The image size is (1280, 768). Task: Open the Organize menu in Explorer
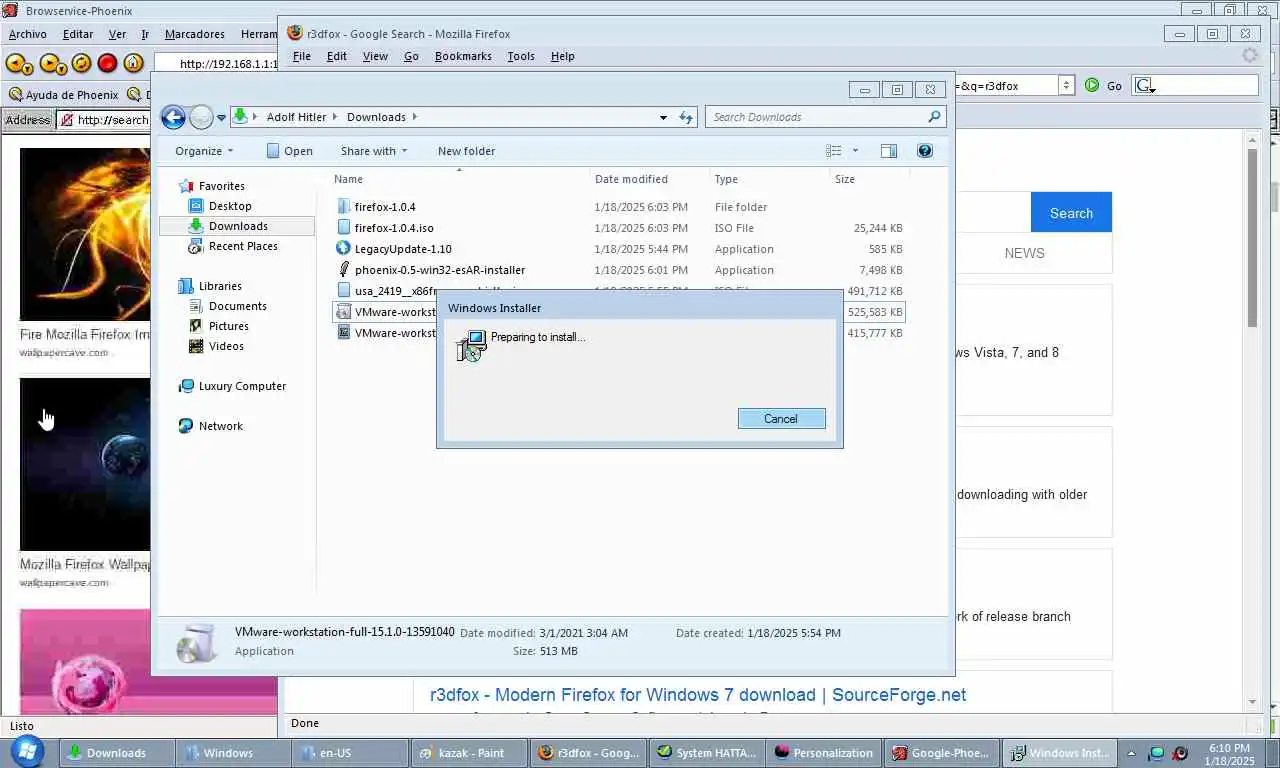tap(203, 151)
